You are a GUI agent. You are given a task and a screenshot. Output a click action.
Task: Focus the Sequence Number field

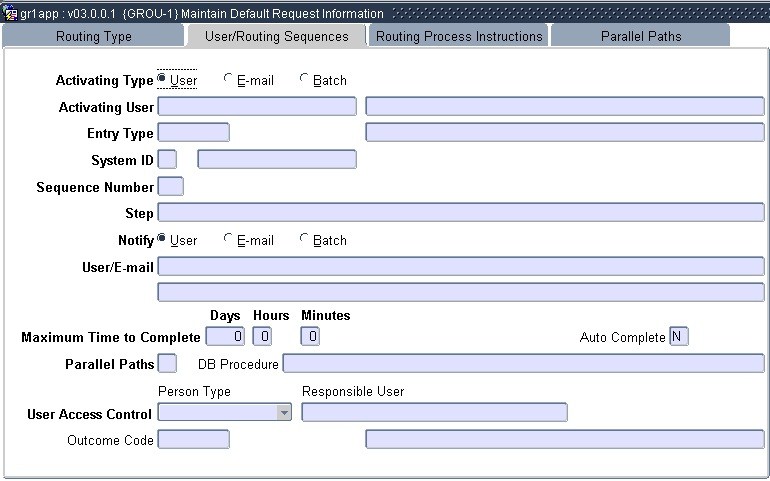[x=171, y=186]
